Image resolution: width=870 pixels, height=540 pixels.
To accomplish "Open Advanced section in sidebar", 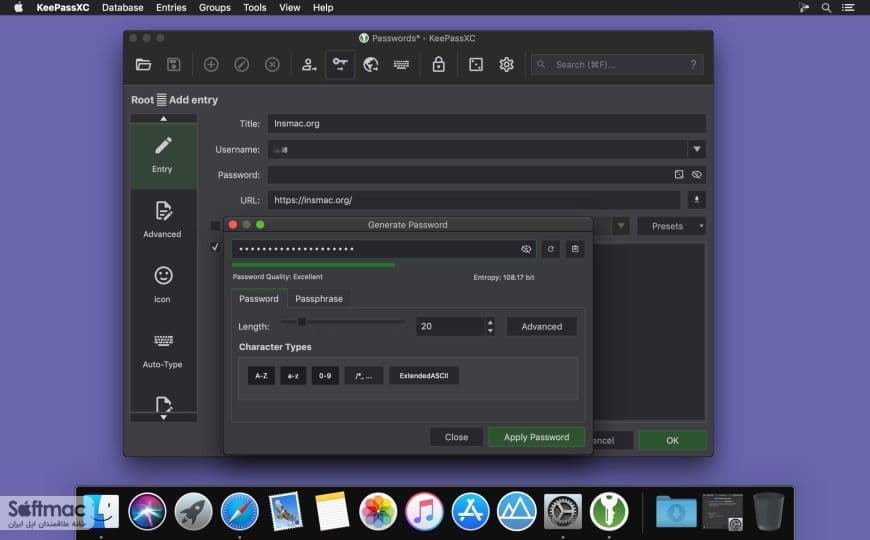I will pos(163,220).
